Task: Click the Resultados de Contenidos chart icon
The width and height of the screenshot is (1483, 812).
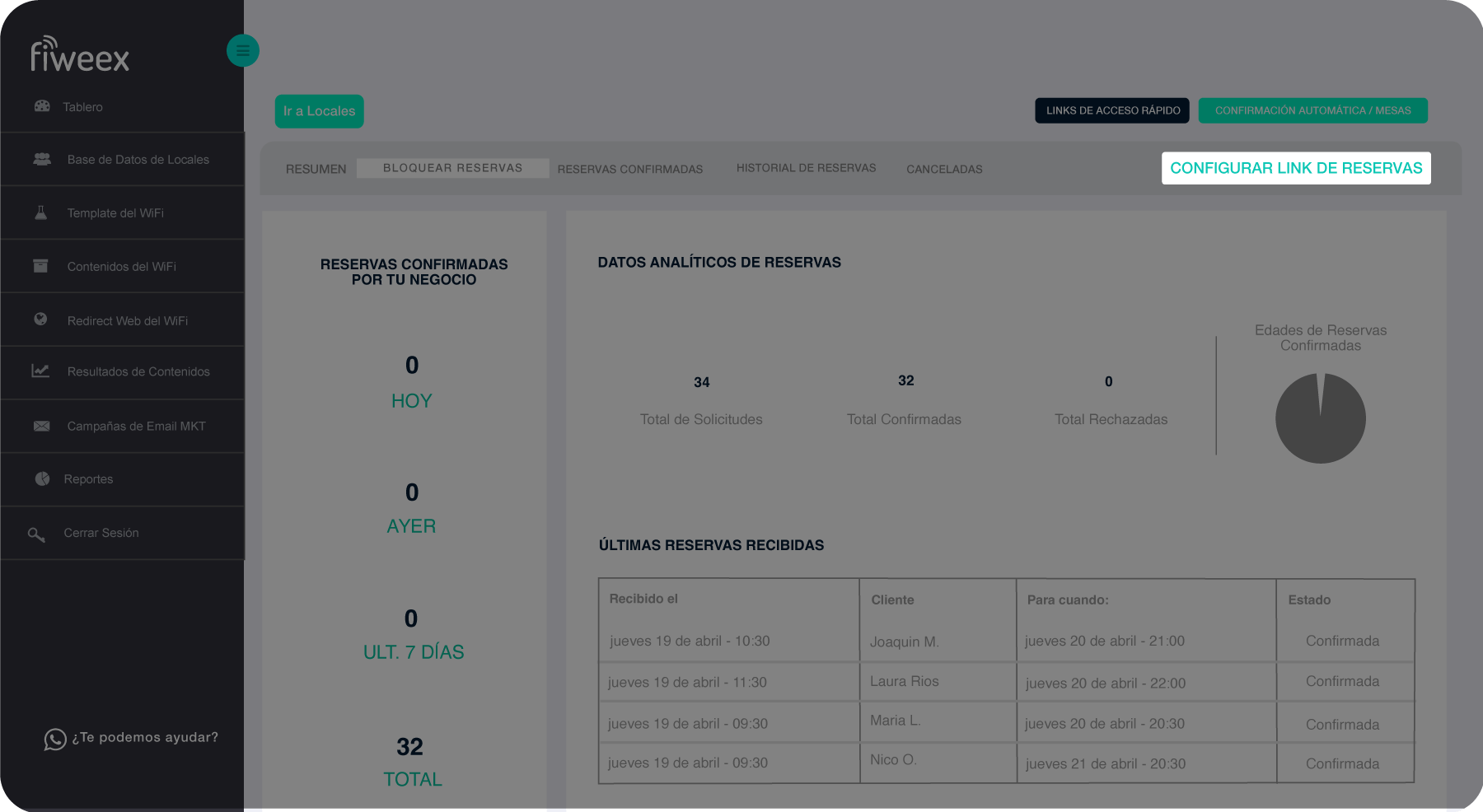Action: 40,371
